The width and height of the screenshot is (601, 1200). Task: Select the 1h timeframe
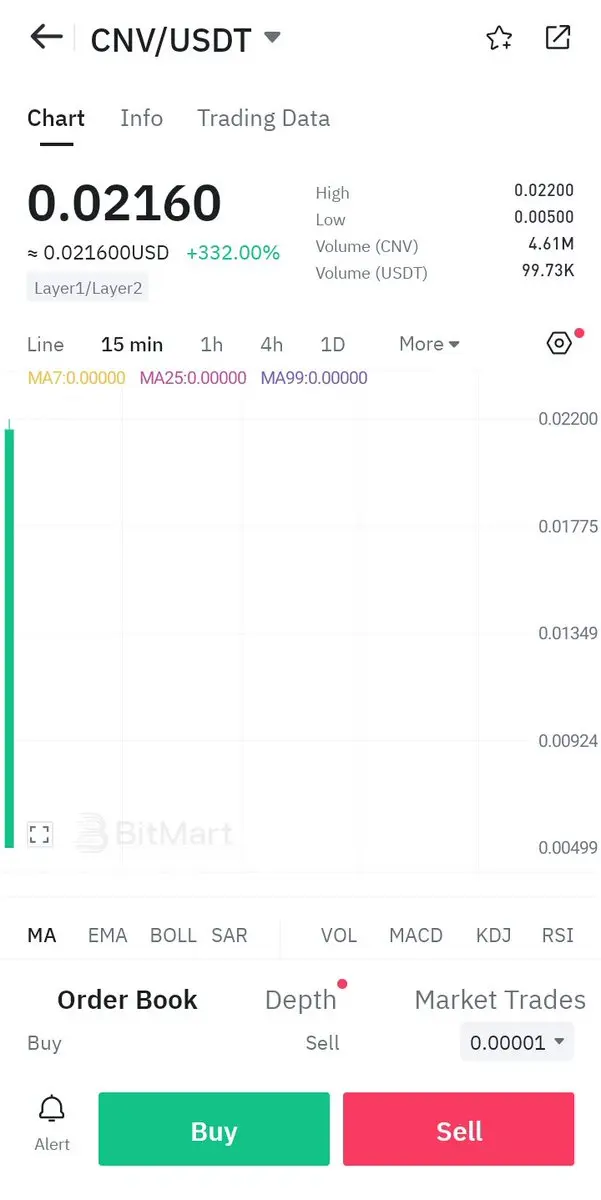[211, 344]
